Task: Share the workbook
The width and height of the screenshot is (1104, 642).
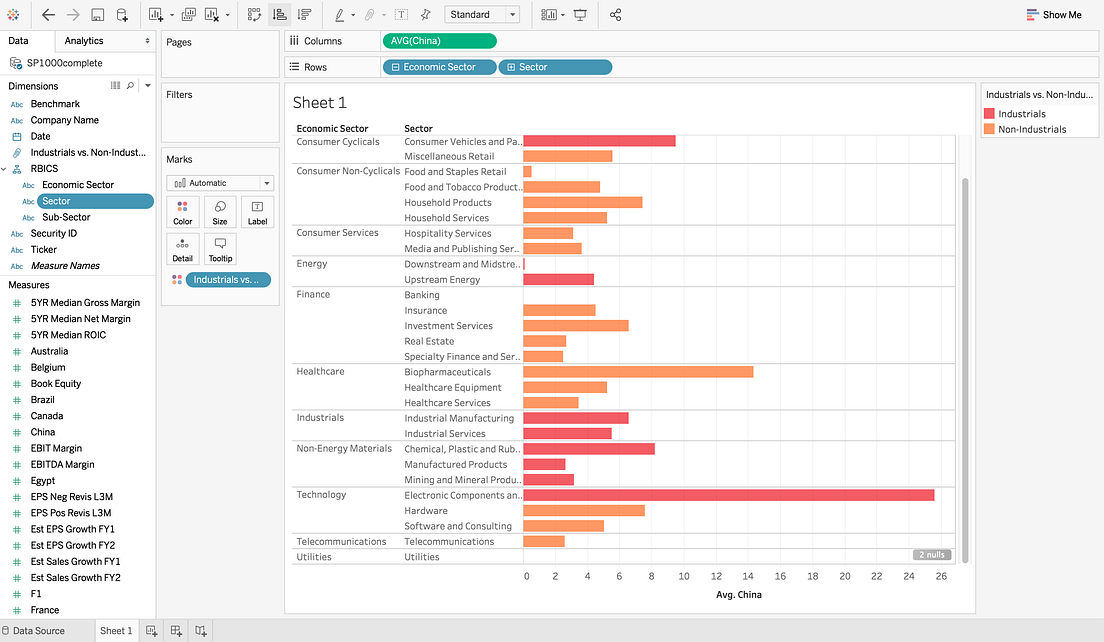Action: pyautogui.click(x=614, y=14)
